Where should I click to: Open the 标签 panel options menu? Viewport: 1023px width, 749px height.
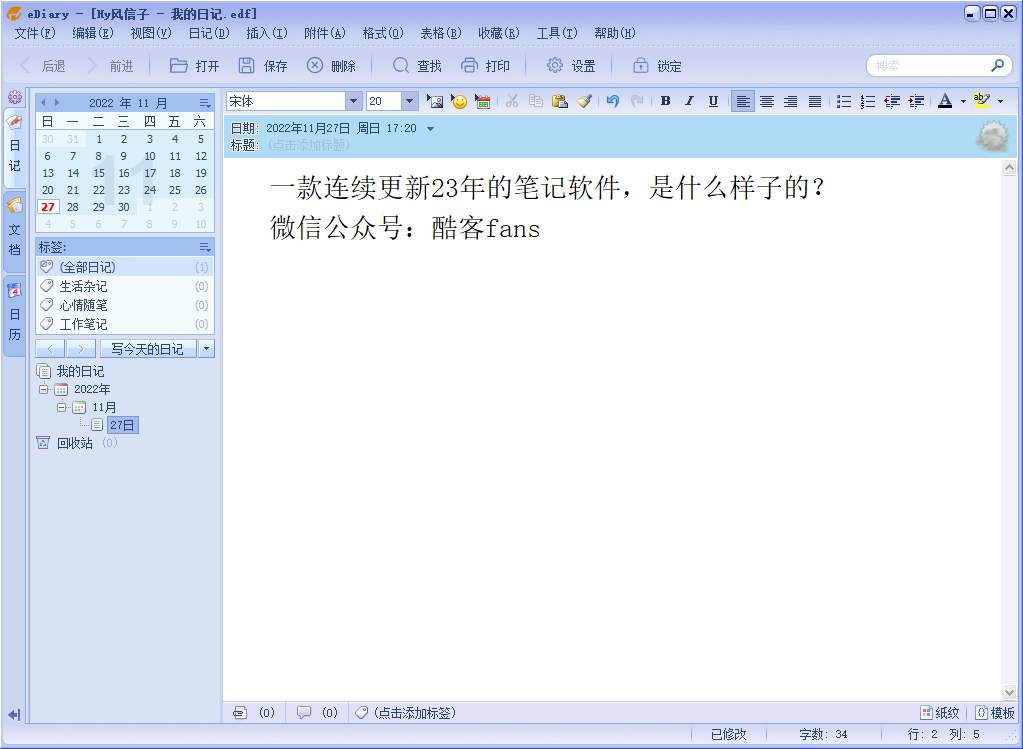[x=205, y=247]
